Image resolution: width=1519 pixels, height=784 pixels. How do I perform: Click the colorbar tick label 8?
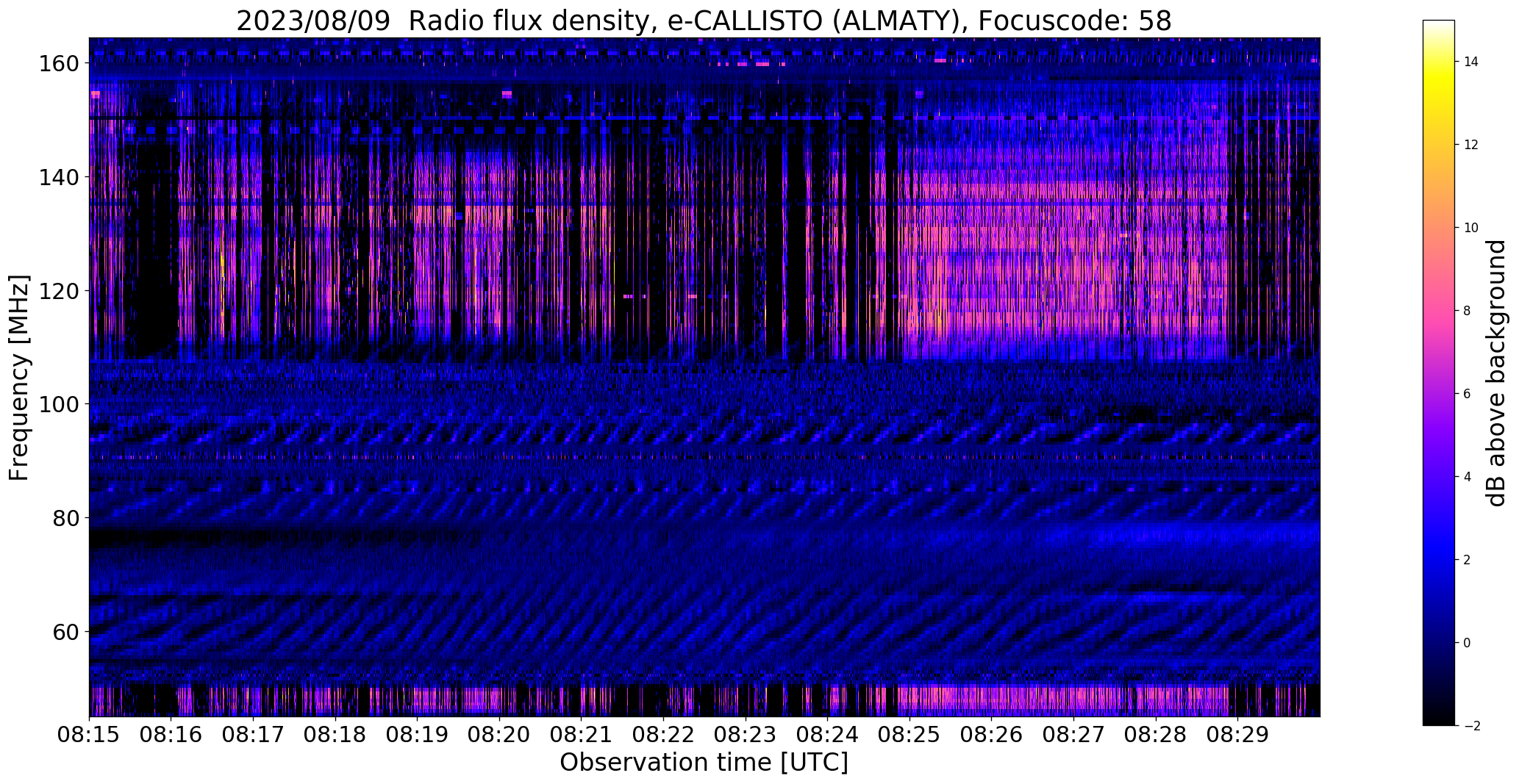[1468, 311]
